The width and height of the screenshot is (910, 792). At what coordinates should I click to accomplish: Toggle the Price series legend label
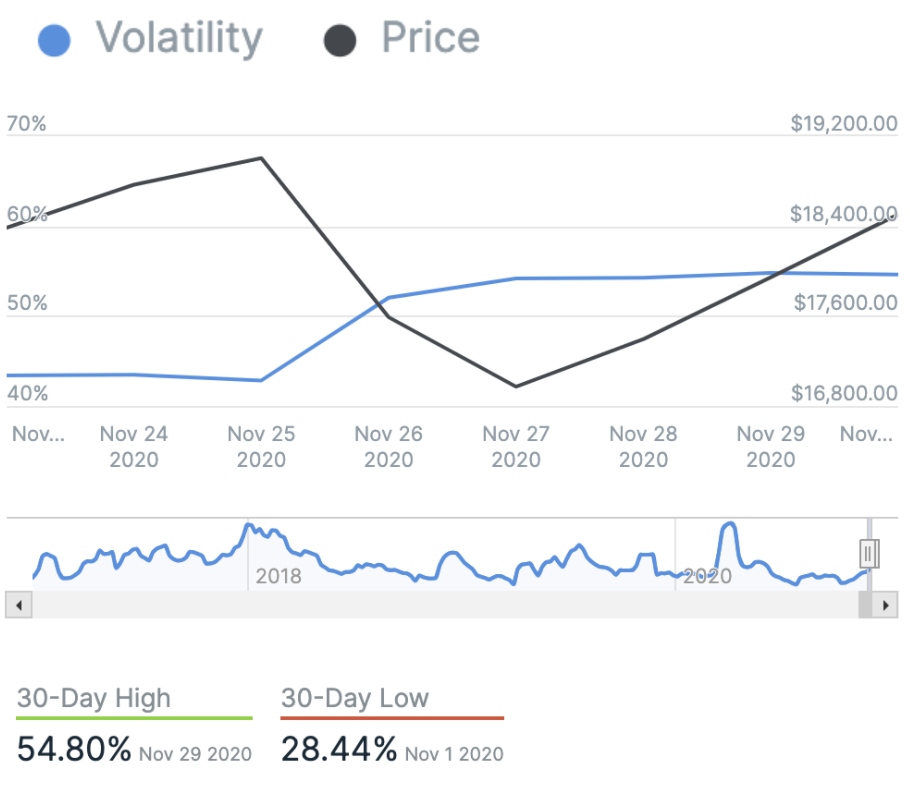(430, 40)
